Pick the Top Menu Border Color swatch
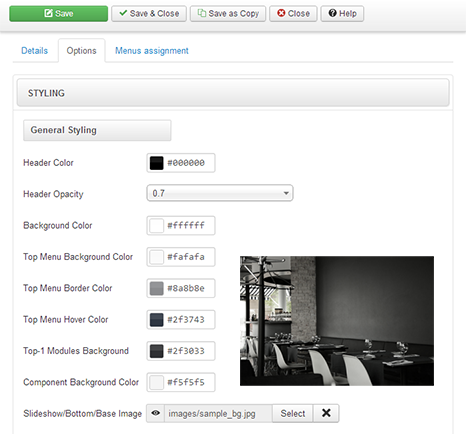Screen dimensions: 466x435 (156, 288)
